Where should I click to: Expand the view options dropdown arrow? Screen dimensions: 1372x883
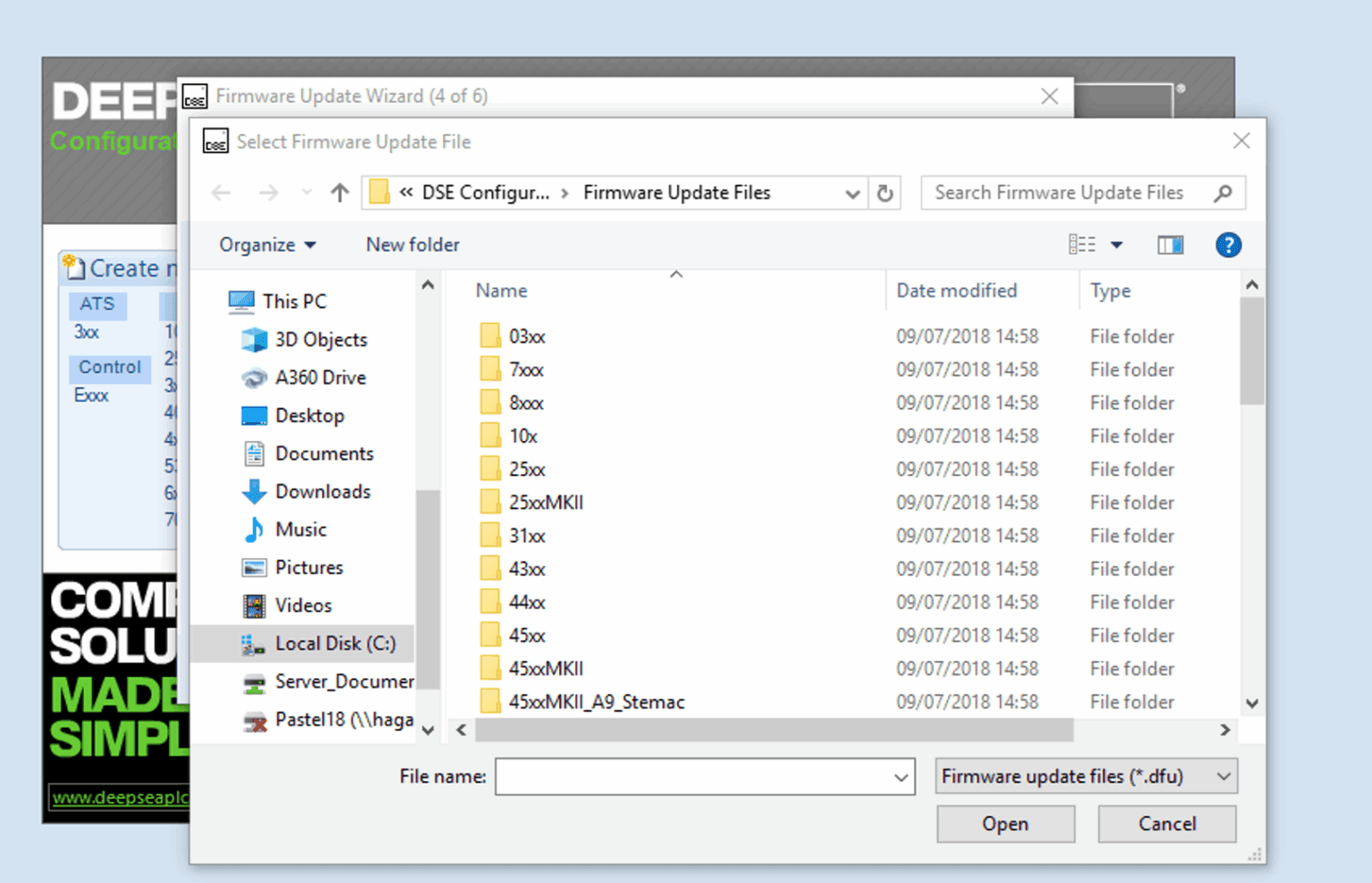tap(1117, 245)
